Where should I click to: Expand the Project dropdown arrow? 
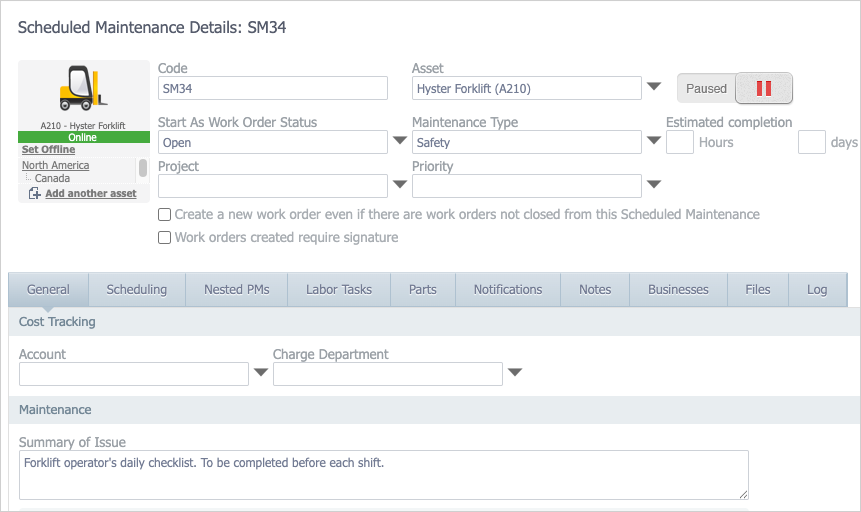(400, 185)
